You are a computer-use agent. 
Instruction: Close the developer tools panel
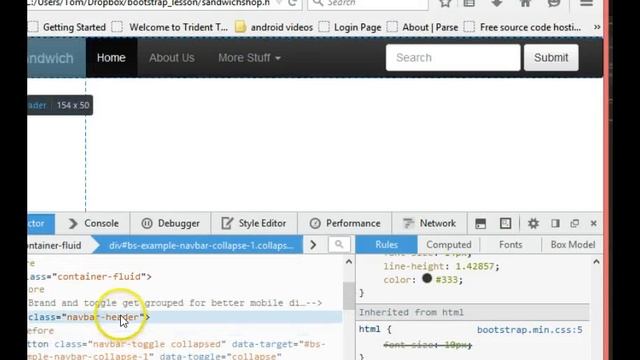pos(593,223)
